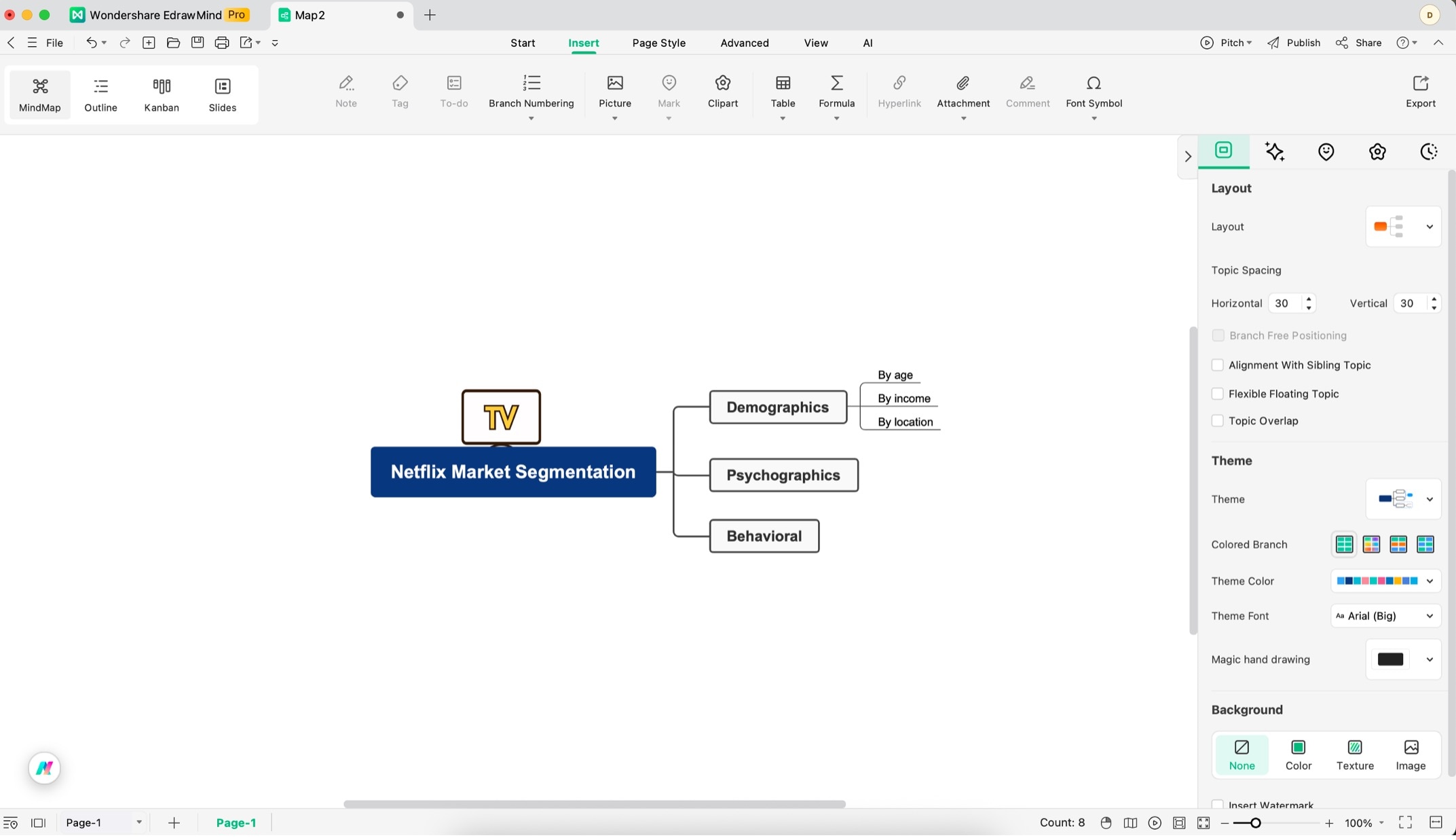Add a Comment to the map

[1027, 92]
